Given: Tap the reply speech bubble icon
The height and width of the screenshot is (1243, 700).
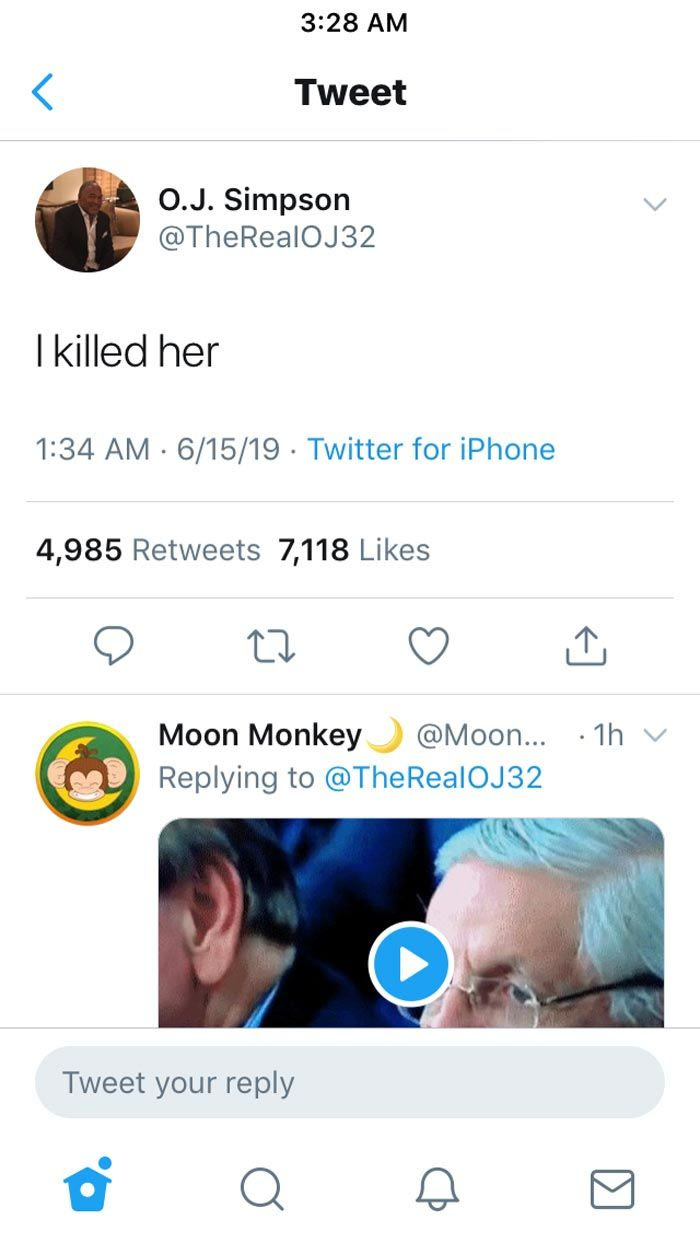Looking at the screenshot, I should point(114,647).
